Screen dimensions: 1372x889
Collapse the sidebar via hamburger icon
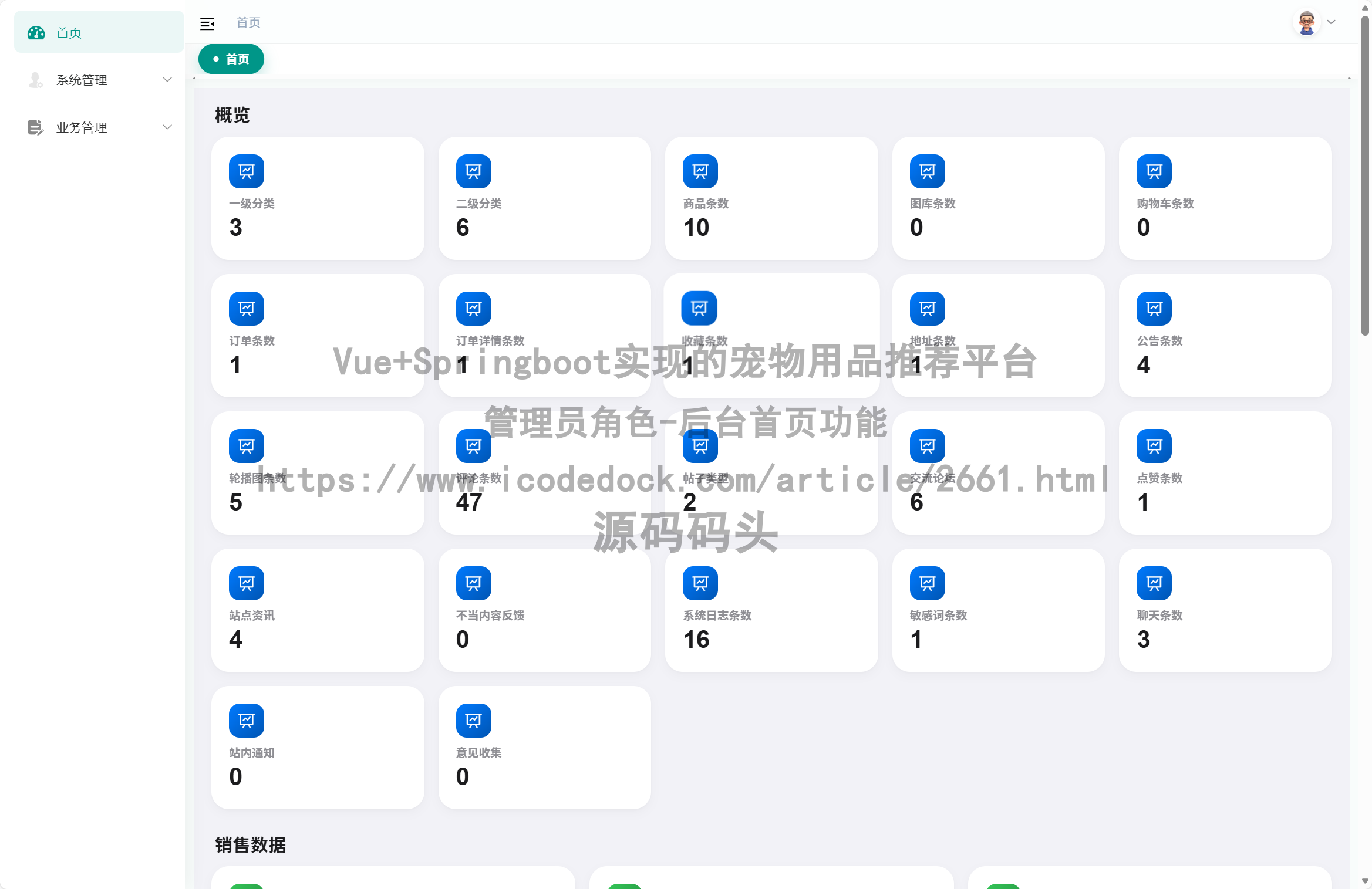(x=207, y=23)
